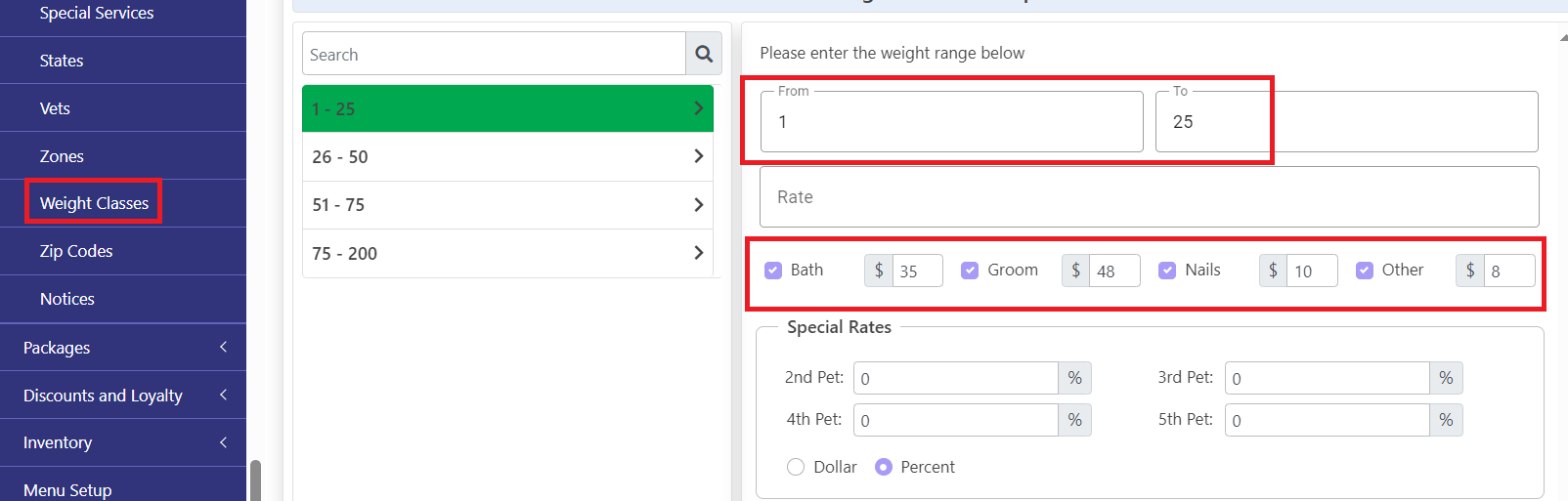Image resolution: width=1568 pixels, height=501 pixels.
Task: Open Weight Classes in the sidebar
Action: point(94,203)
